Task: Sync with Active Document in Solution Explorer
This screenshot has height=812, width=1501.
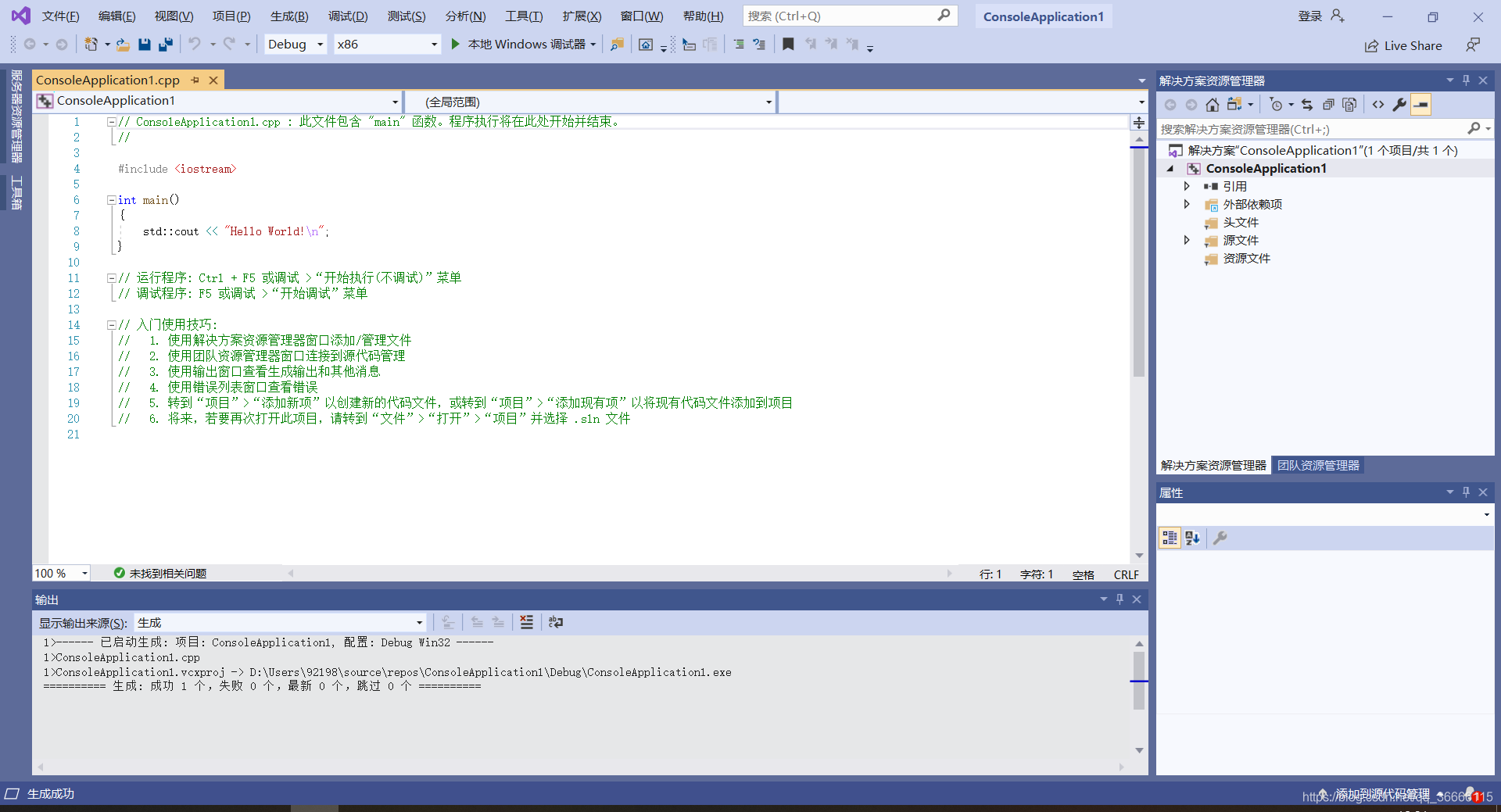Action: 1307,105
